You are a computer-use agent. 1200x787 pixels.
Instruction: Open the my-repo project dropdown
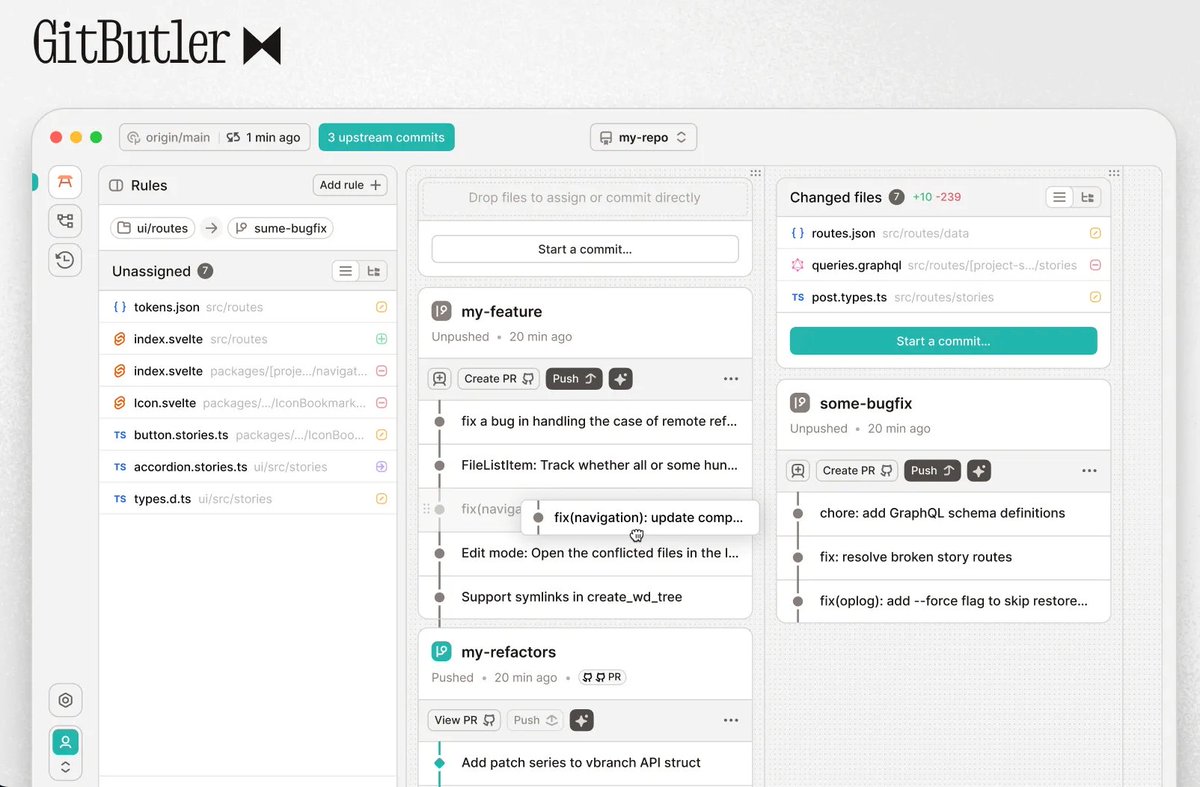click(x=643, y=137)
